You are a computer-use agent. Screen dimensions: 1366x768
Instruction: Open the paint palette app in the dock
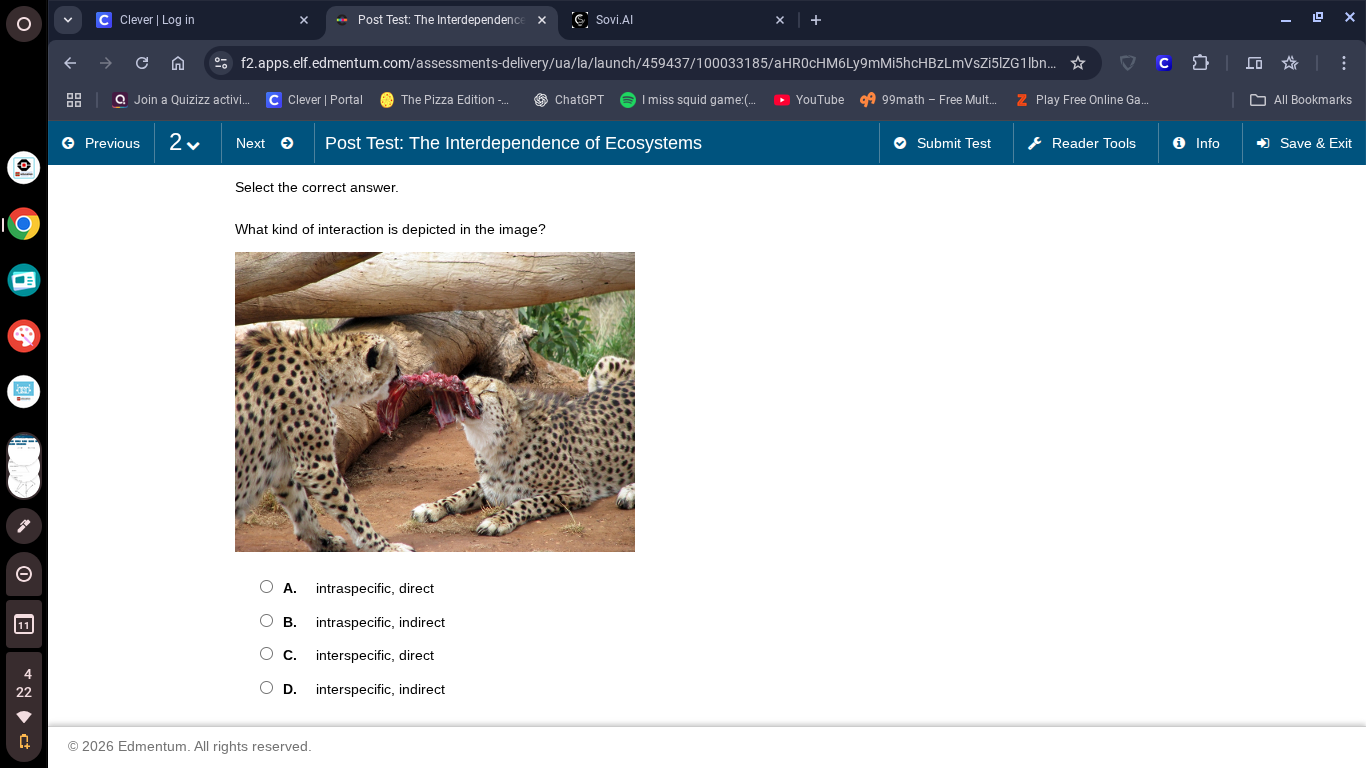[24, 336]
